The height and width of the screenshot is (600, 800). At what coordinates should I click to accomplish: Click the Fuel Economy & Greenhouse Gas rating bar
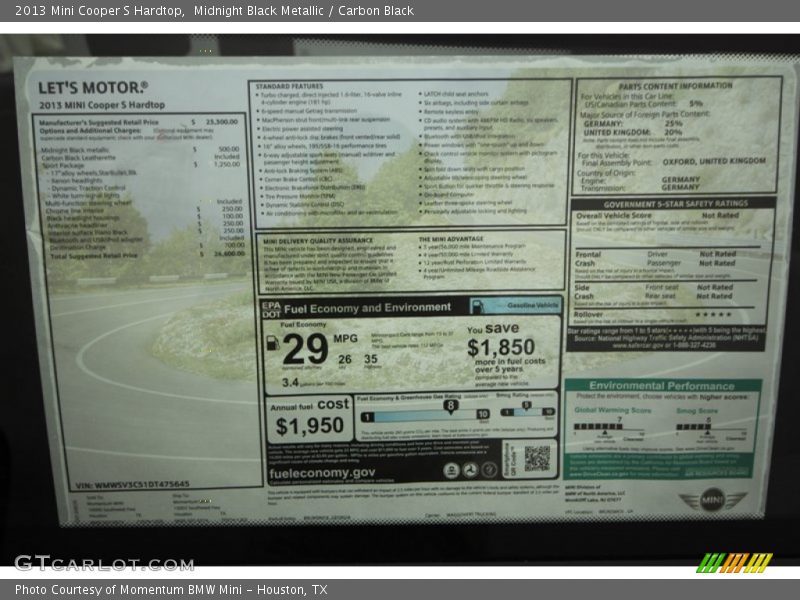[x=425, y=414]
